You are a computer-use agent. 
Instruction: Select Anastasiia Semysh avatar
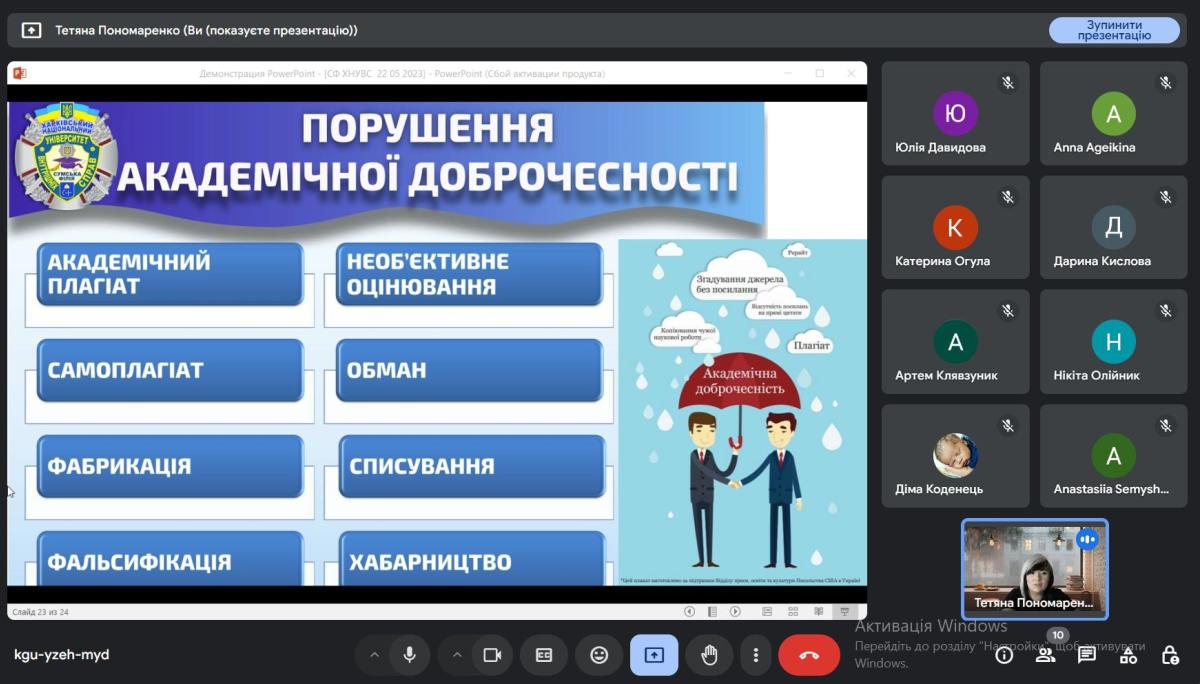1113,456
